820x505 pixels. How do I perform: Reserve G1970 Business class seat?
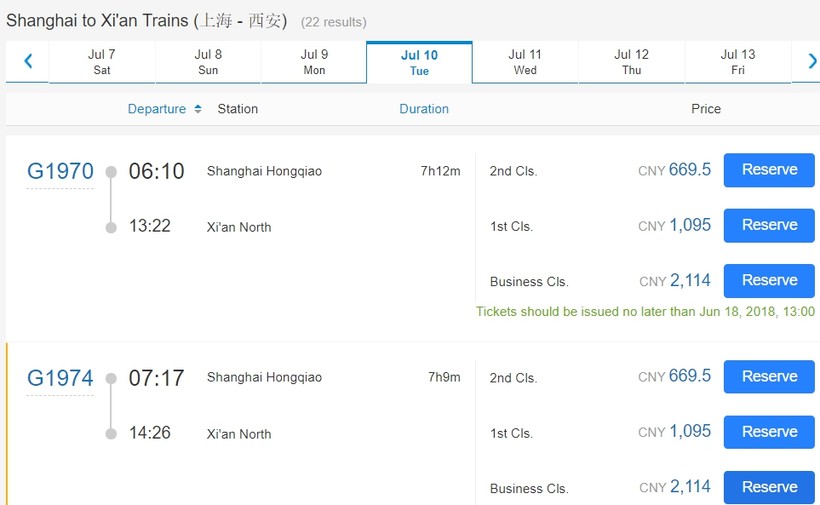[x=769, y=281]
